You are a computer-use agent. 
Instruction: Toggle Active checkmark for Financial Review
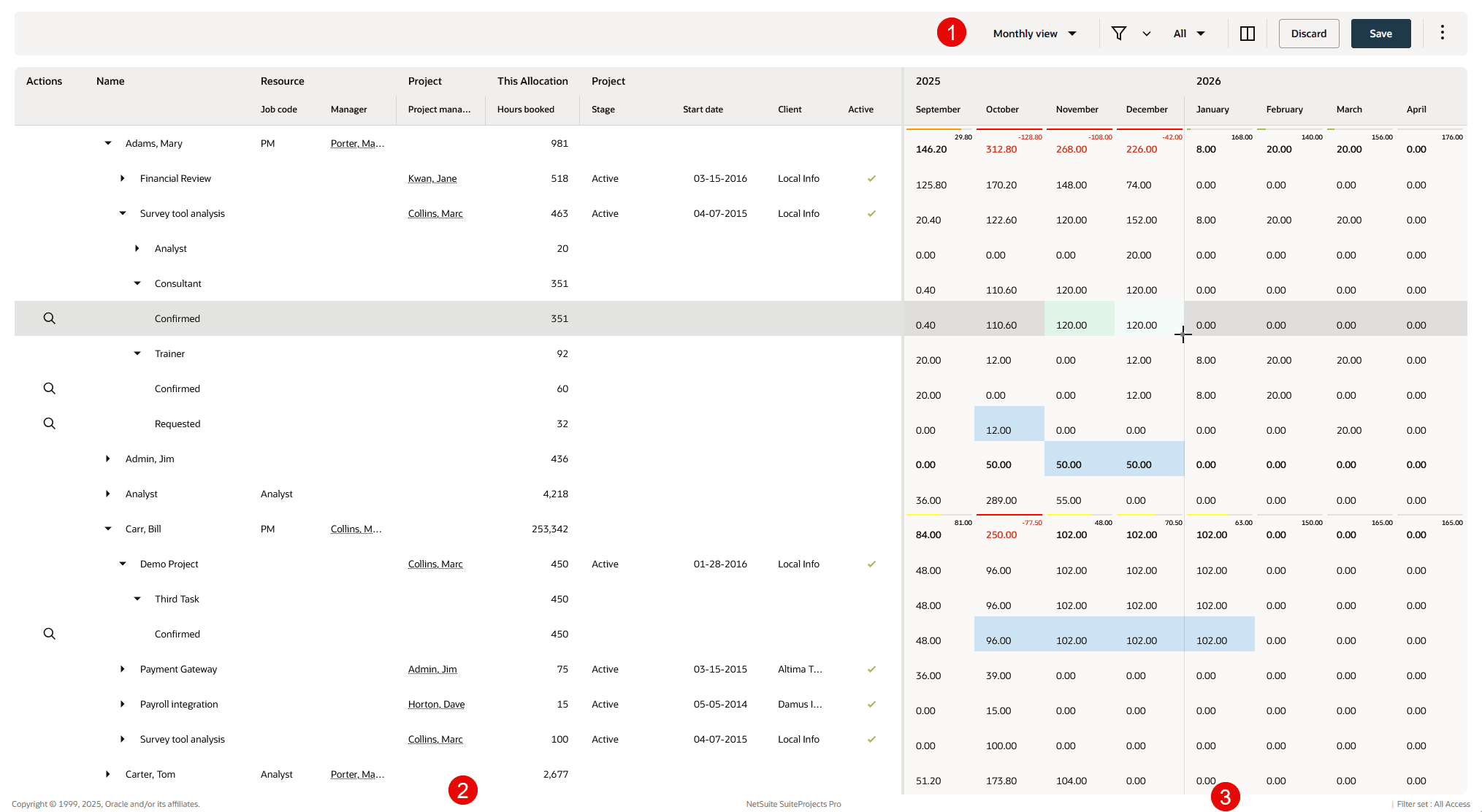(871, 178)
